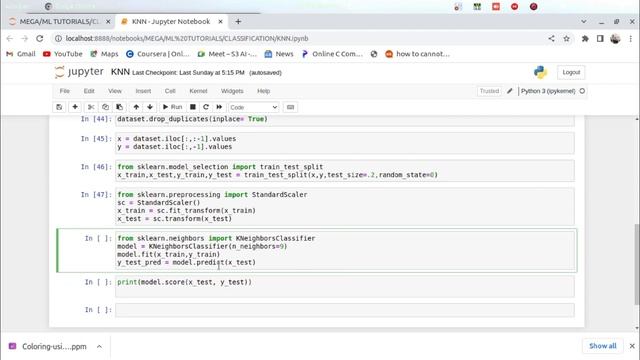The width and height of the screenshot is (640, 360).
Task: Open the cell type Code dropdown
Action: (x=253, y=107)
